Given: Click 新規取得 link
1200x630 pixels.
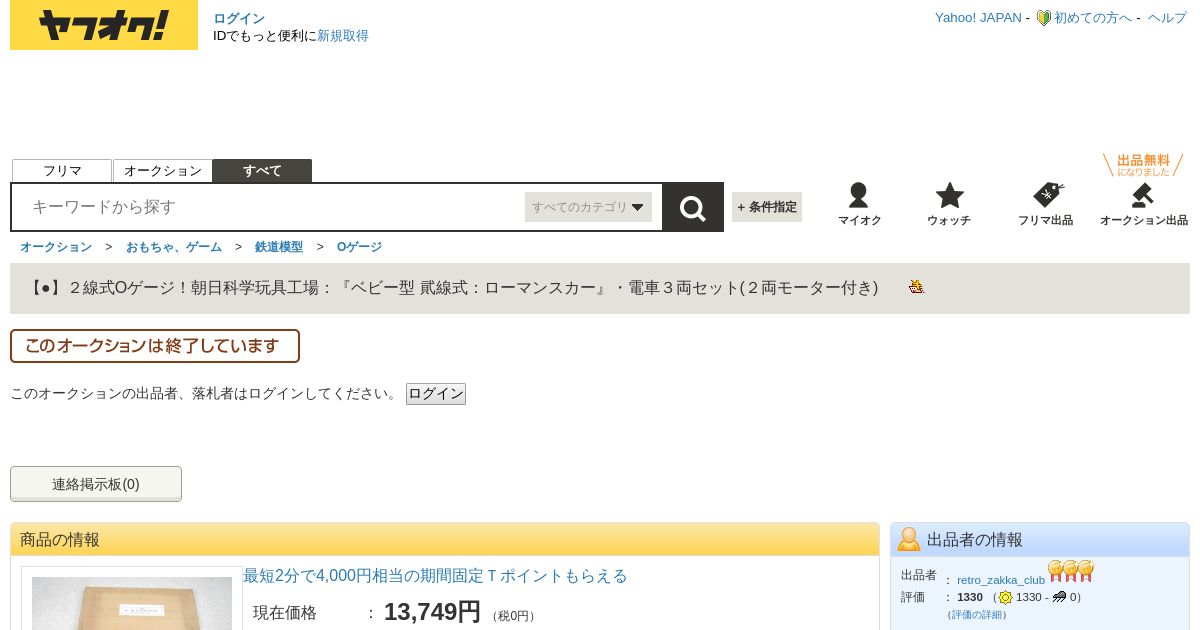Looking at the screenshot, I should click(343, 36).
